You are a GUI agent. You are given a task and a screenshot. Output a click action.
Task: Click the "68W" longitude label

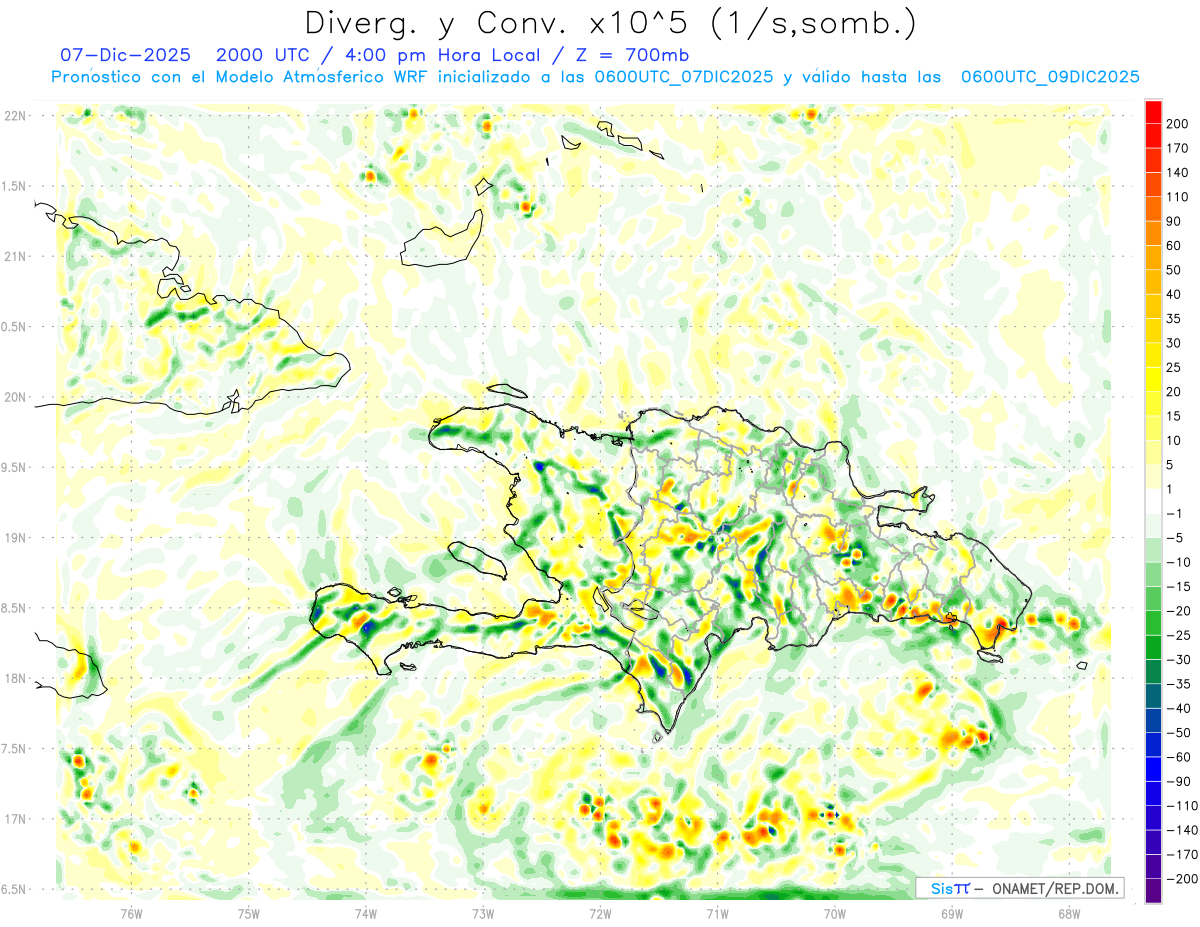click(x=1069, y=912)
